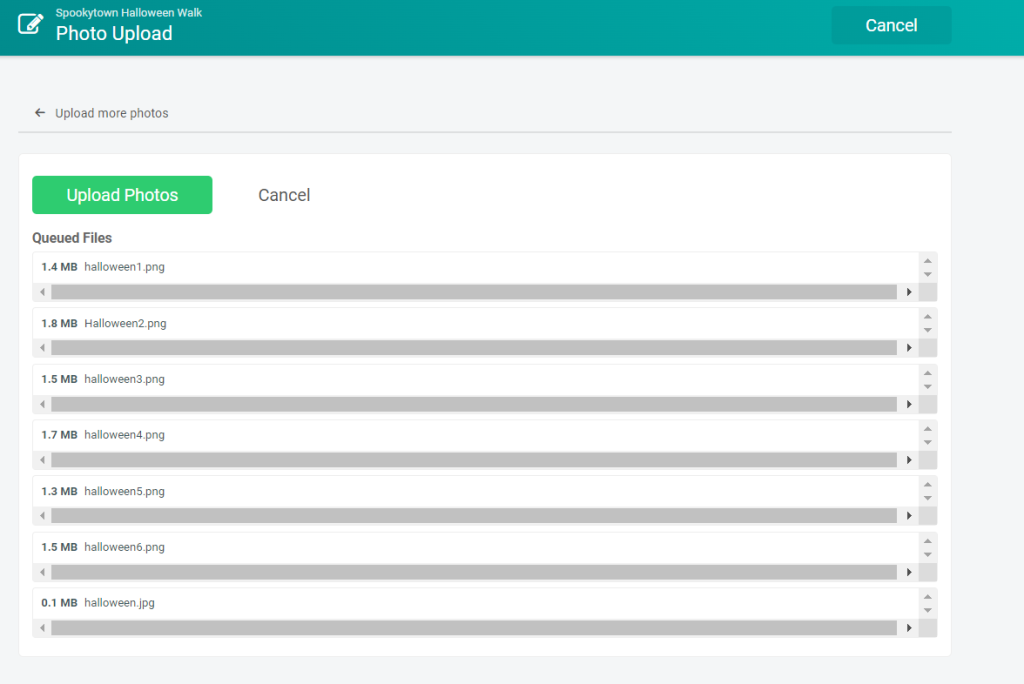This screenshot has height=684, width=1024.
Task: Click scroll-down arrow in halloween4.png row
Action: (x=927, y=442)
